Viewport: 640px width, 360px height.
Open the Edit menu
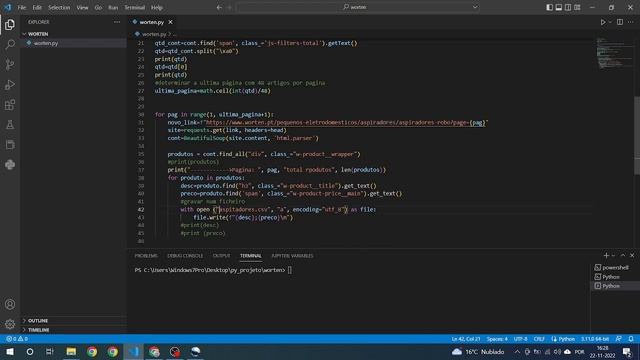coord(37,7)
